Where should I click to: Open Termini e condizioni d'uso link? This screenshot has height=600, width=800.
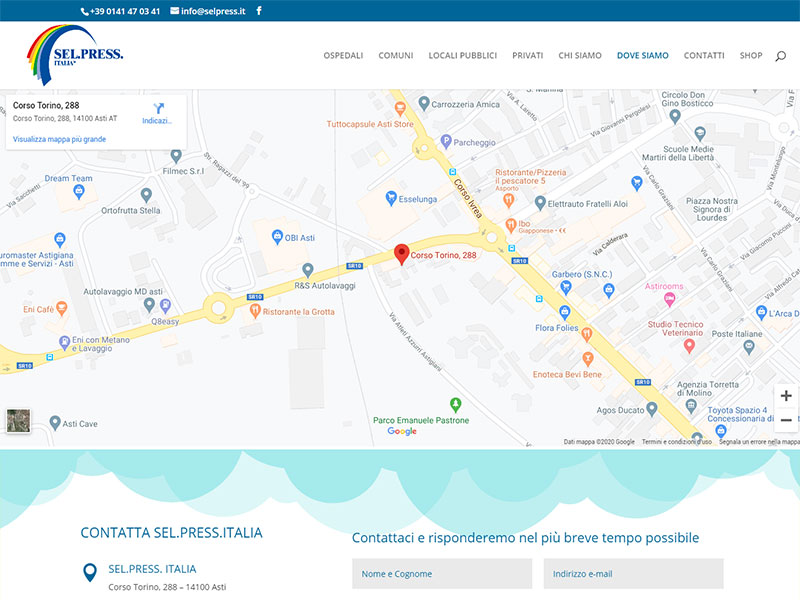coord(677,442)
